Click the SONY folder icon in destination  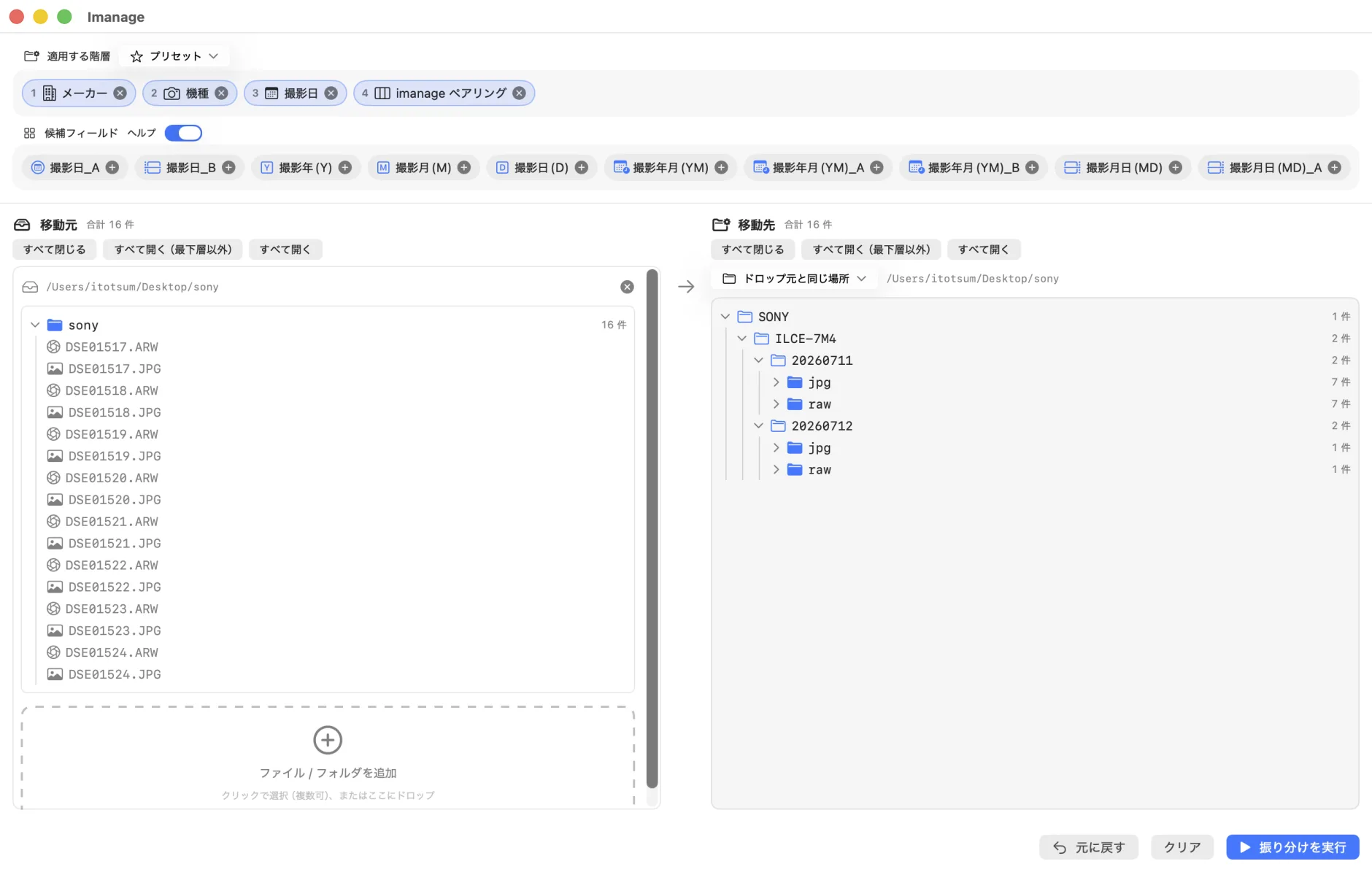(x=745, y=317)
